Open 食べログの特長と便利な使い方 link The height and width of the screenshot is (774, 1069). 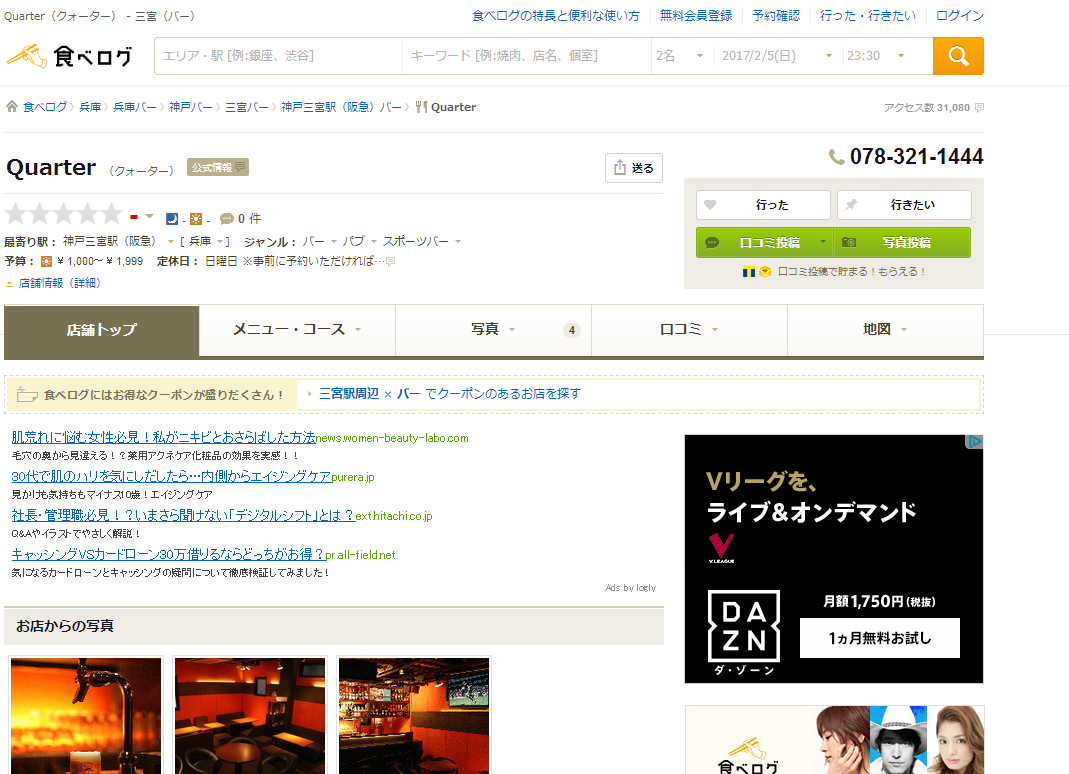tap(556, 16)
